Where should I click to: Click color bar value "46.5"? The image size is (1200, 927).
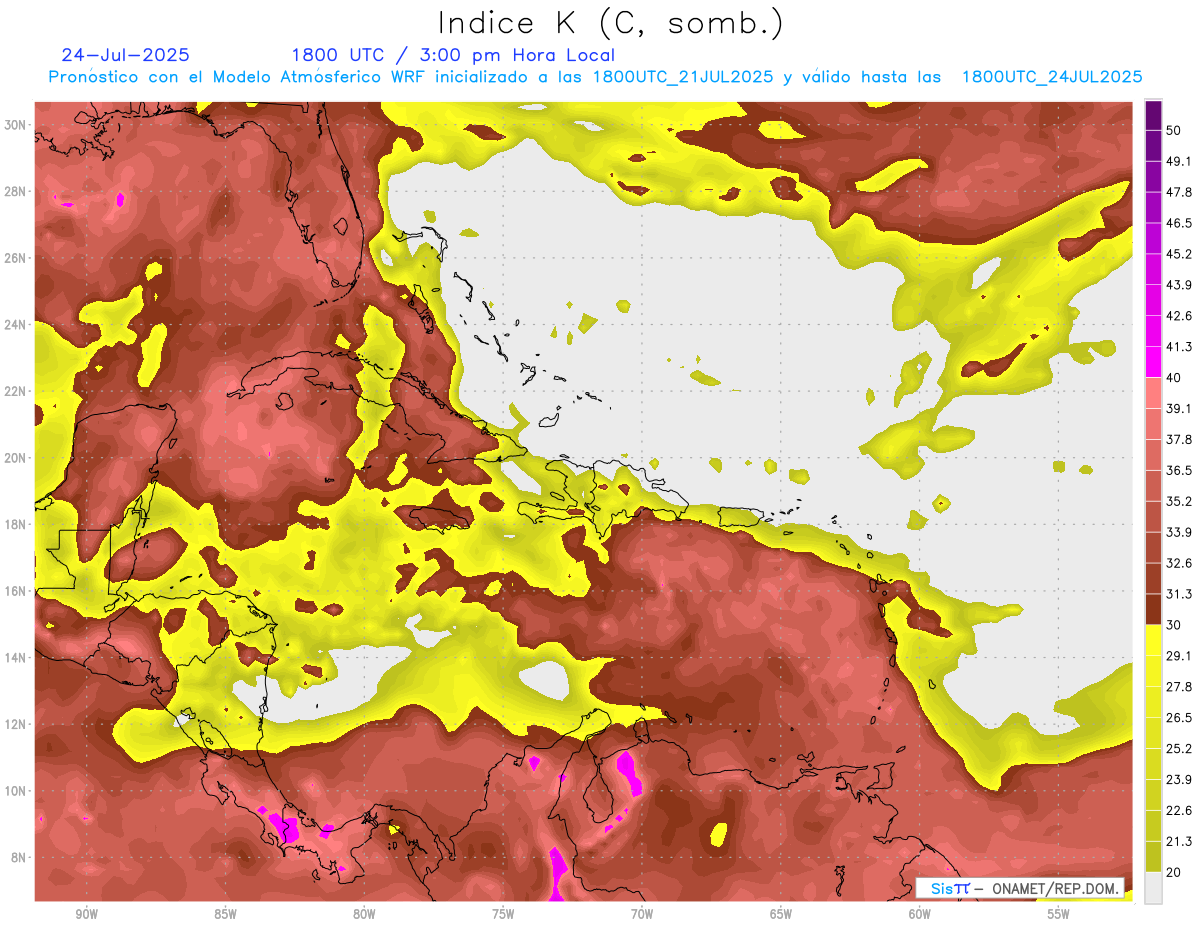point(1178,223)
